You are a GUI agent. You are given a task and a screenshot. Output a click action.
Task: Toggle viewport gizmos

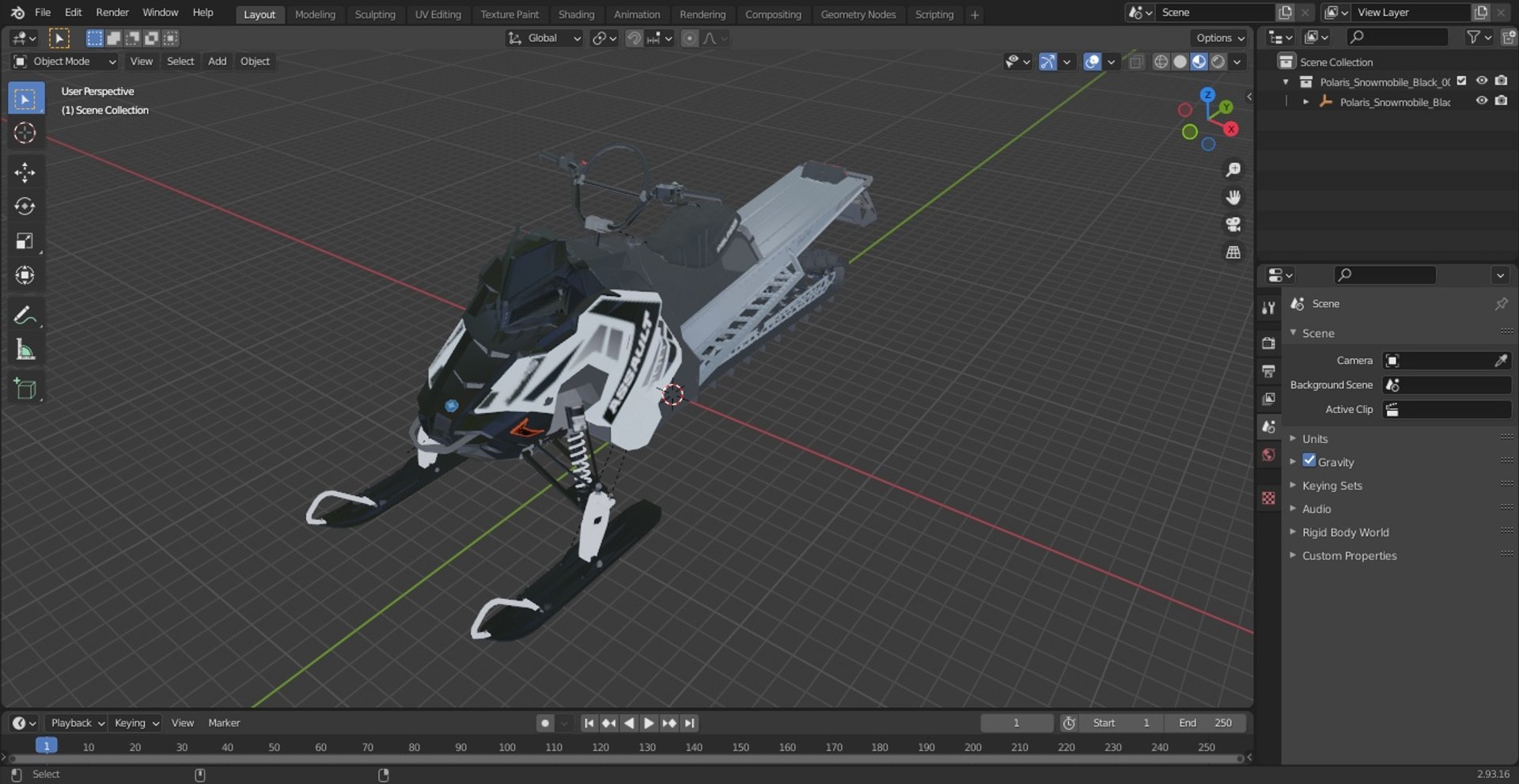point(1047,62)
